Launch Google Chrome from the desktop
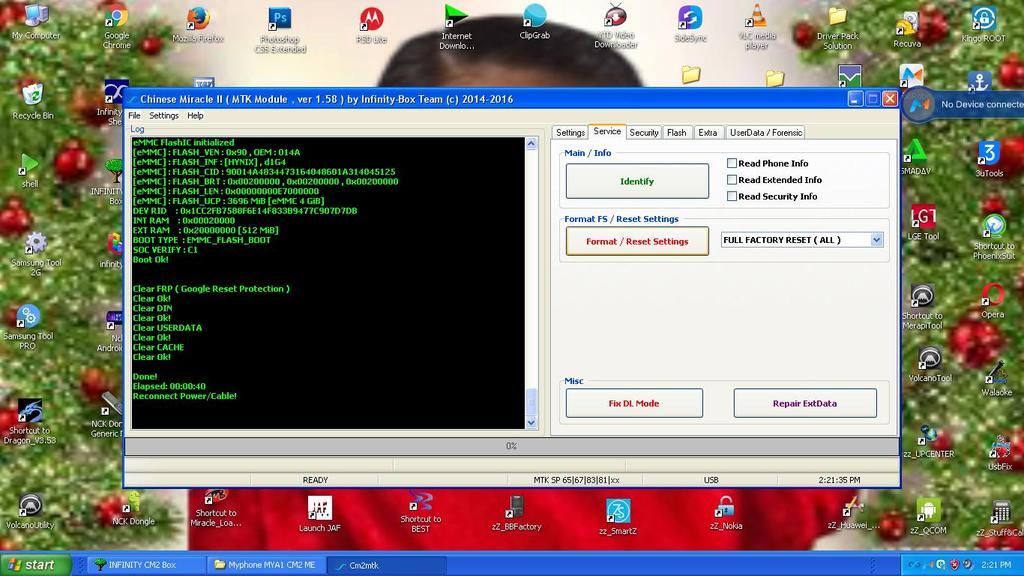1024x576 pixels. (117, 26)
